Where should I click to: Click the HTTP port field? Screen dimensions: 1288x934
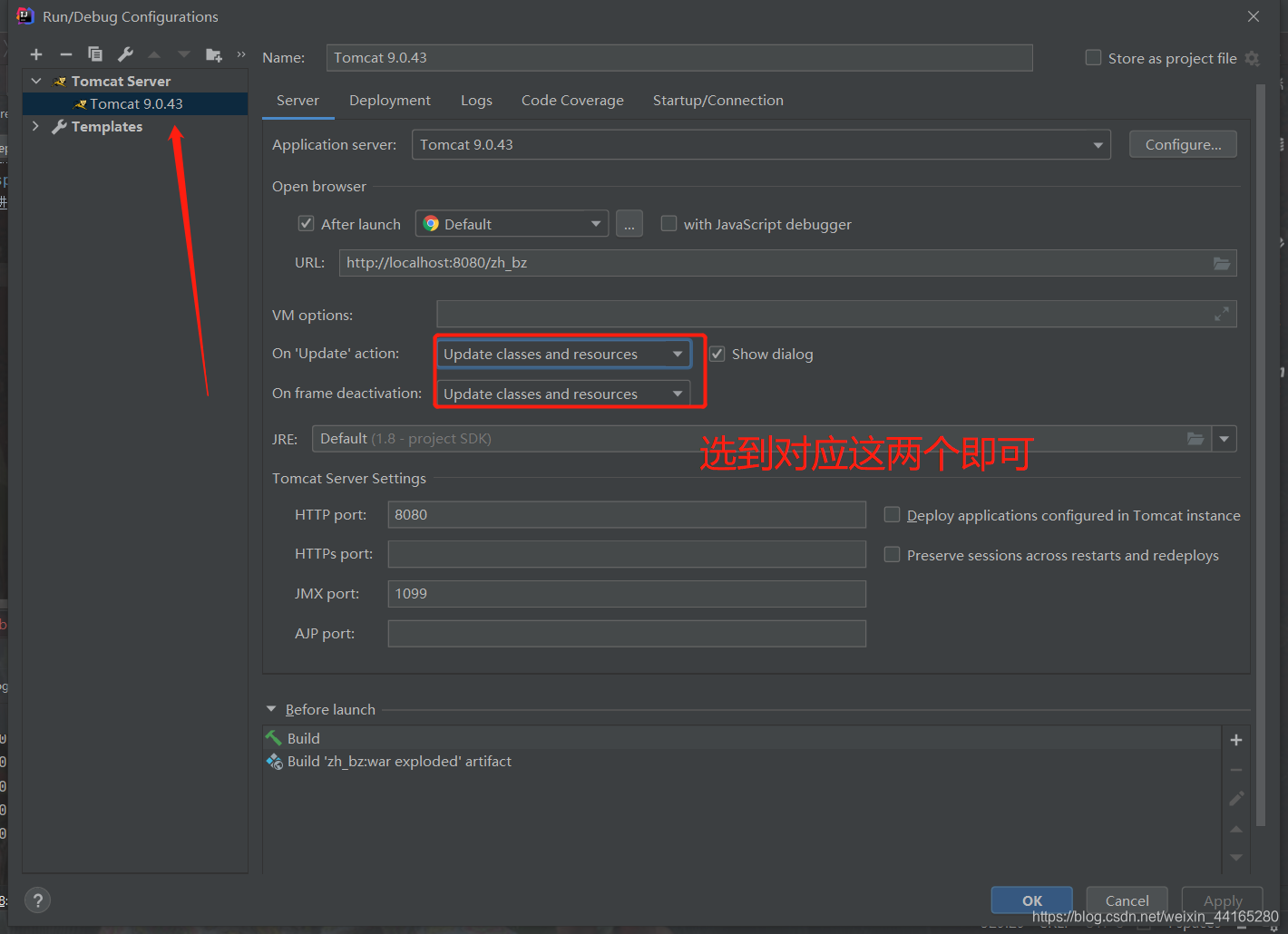627,514
